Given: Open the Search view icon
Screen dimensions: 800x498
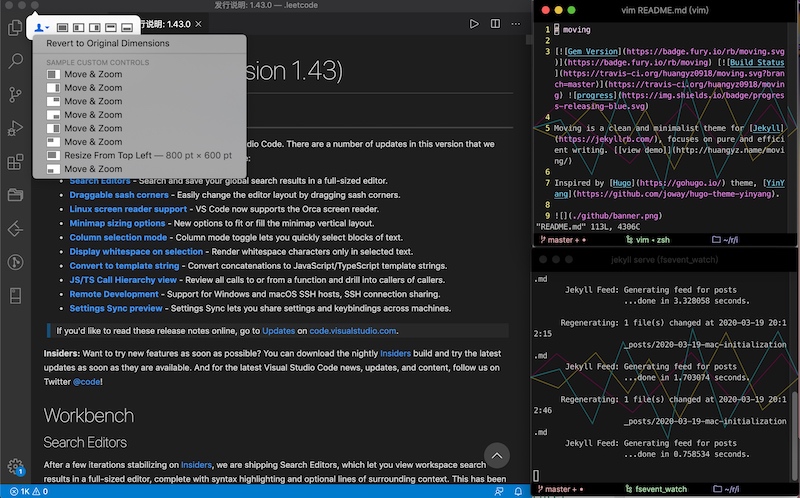Looking at the screenshot, I should (x=15, y=61).
